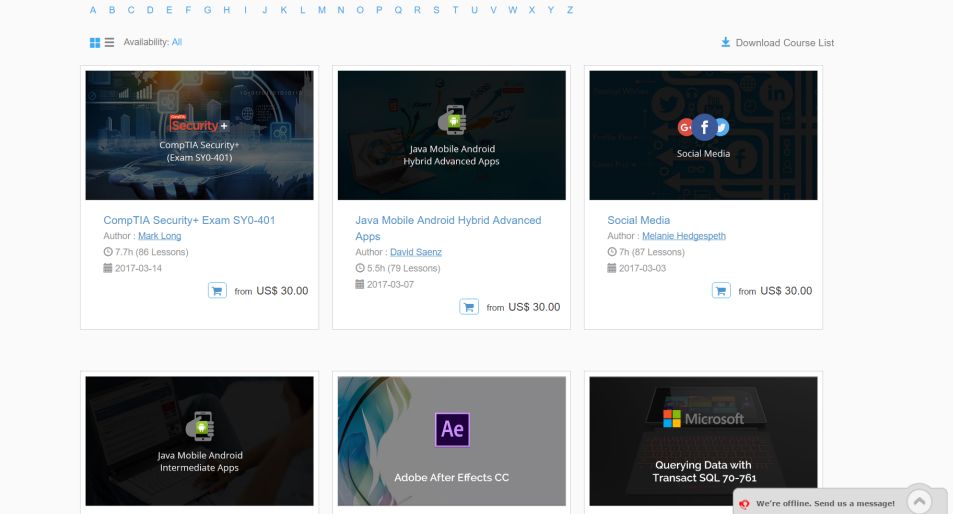Image resolution: width=953 pixels, height=514 pixels.
Task: Filter courses by letter Z
Action: (569, 10)
